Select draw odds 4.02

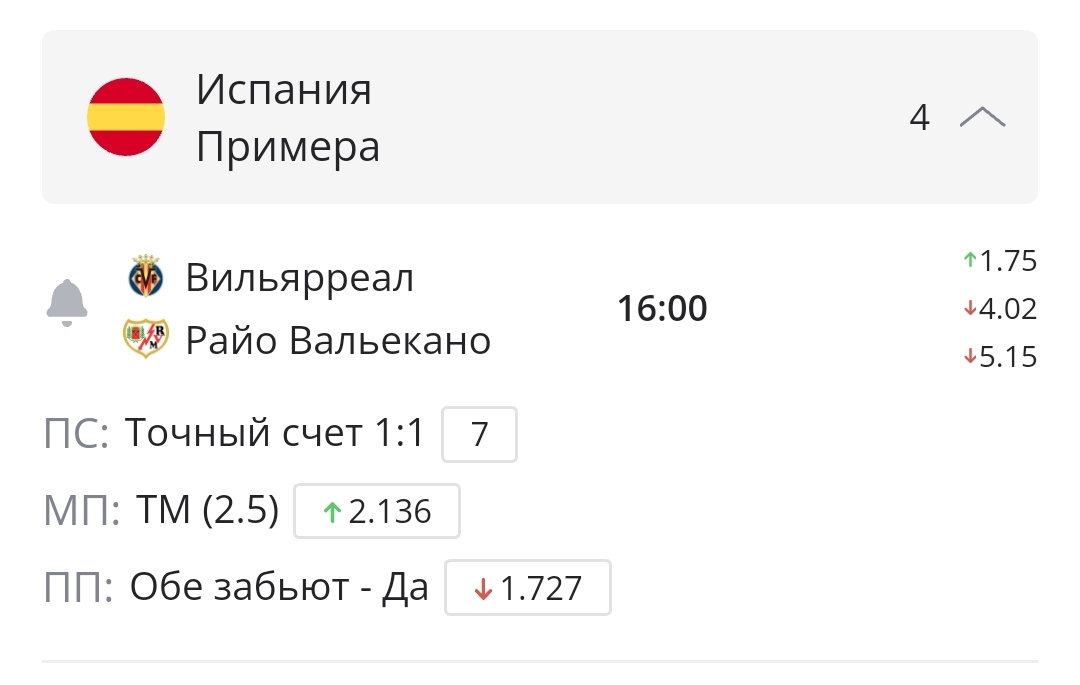(1001, 309)
